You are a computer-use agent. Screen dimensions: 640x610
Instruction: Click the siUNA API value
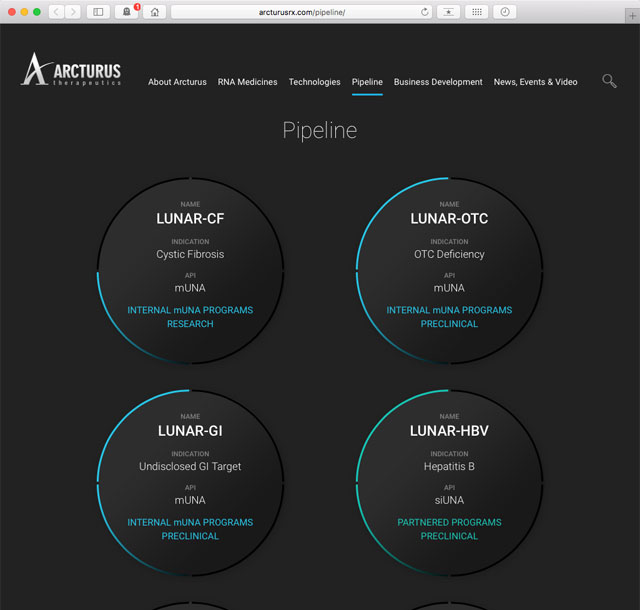point(449,500)
